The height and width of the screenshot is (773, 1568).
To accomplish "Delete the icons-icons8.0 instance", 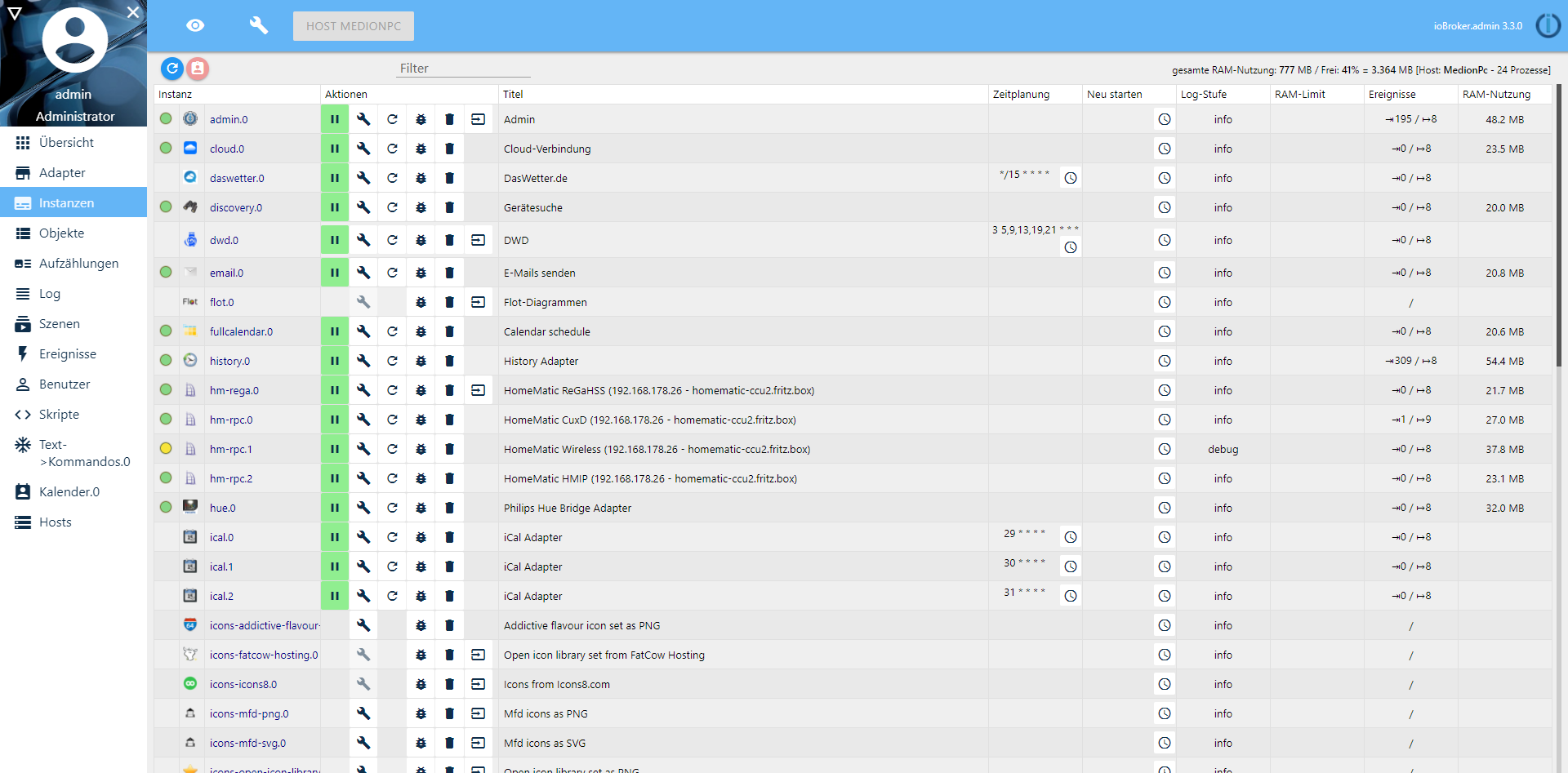I will [449, 684].
